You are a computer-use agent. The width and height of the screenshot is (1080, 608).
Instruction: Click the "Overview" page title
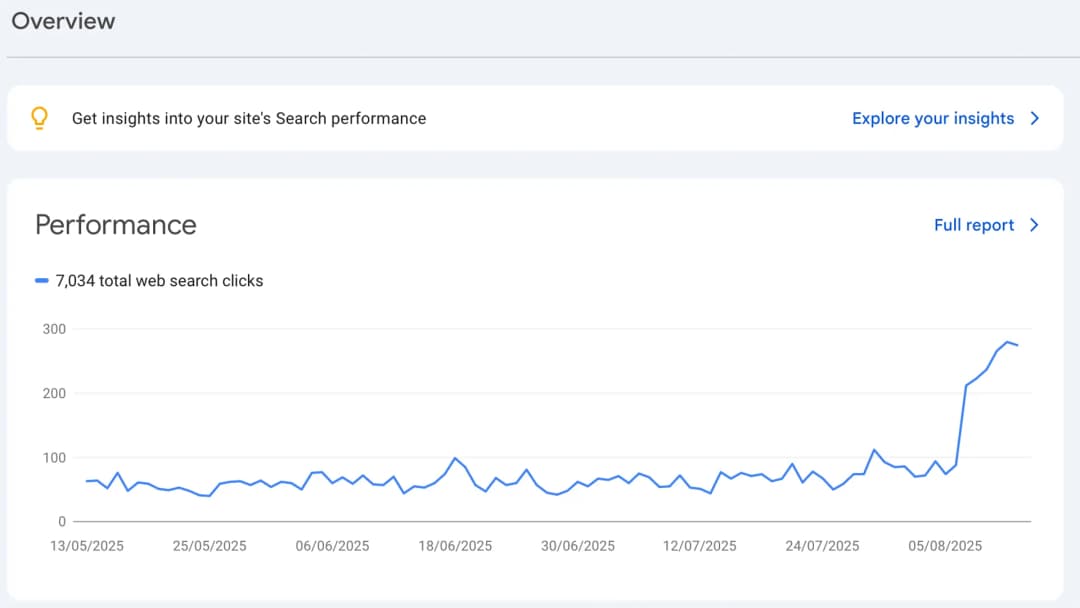coord(63,20)
